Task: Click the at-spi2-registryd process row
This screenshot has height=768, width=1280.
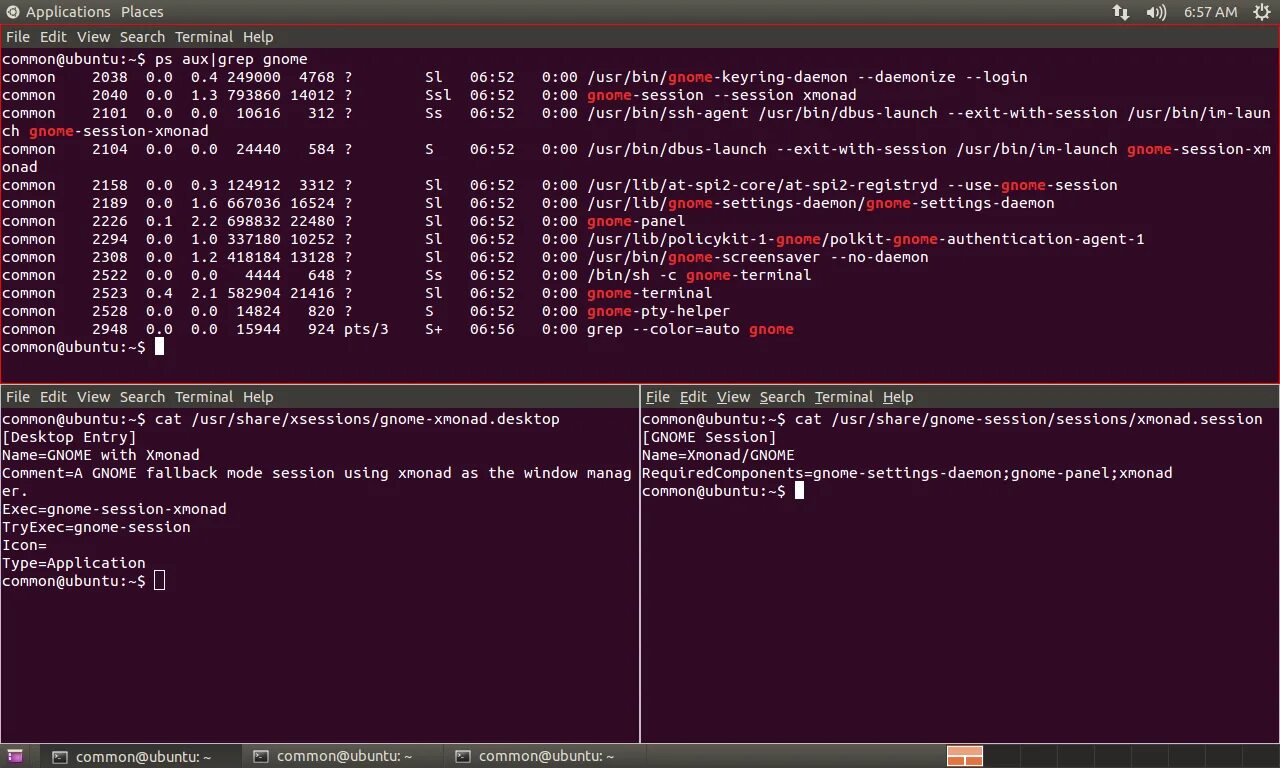Action: click(x=560, y=185)
